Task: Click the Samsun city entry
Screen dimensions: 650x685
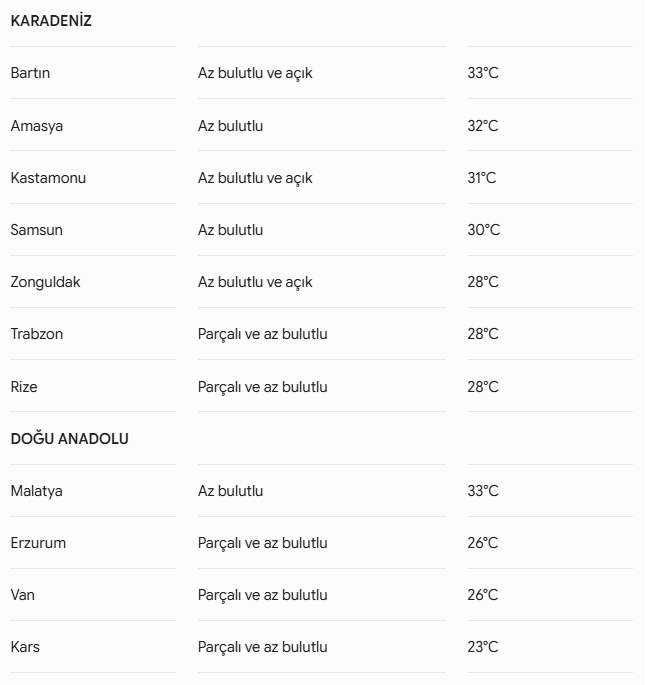Action: click(37, 230)
